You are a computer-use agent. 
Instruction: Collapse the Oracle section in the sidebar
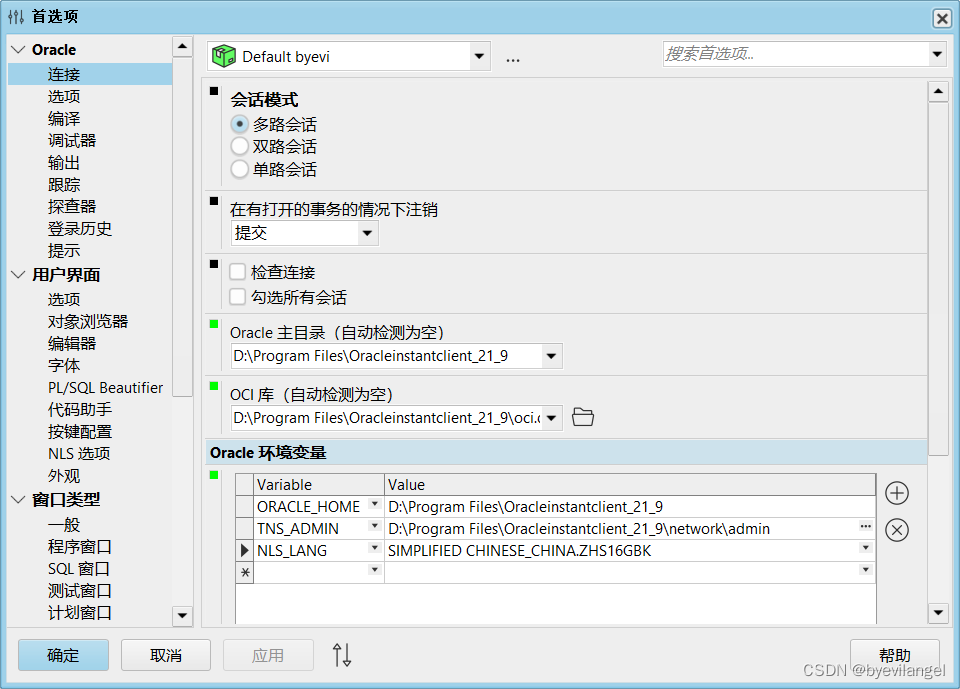(x=16, y=47)
